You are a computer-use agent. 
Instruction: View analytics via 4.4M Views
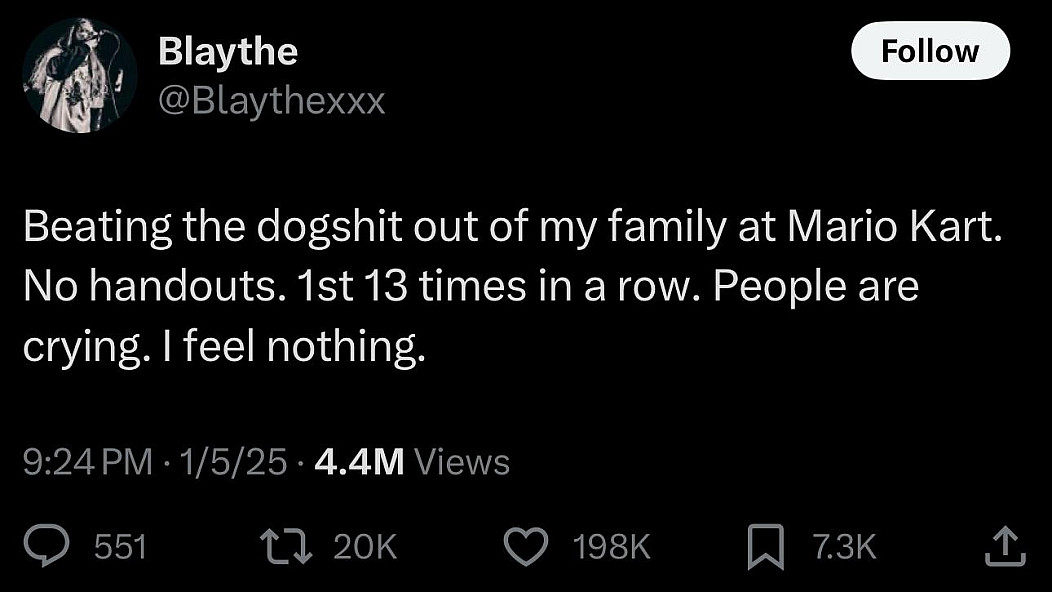(x=411, y=461)
